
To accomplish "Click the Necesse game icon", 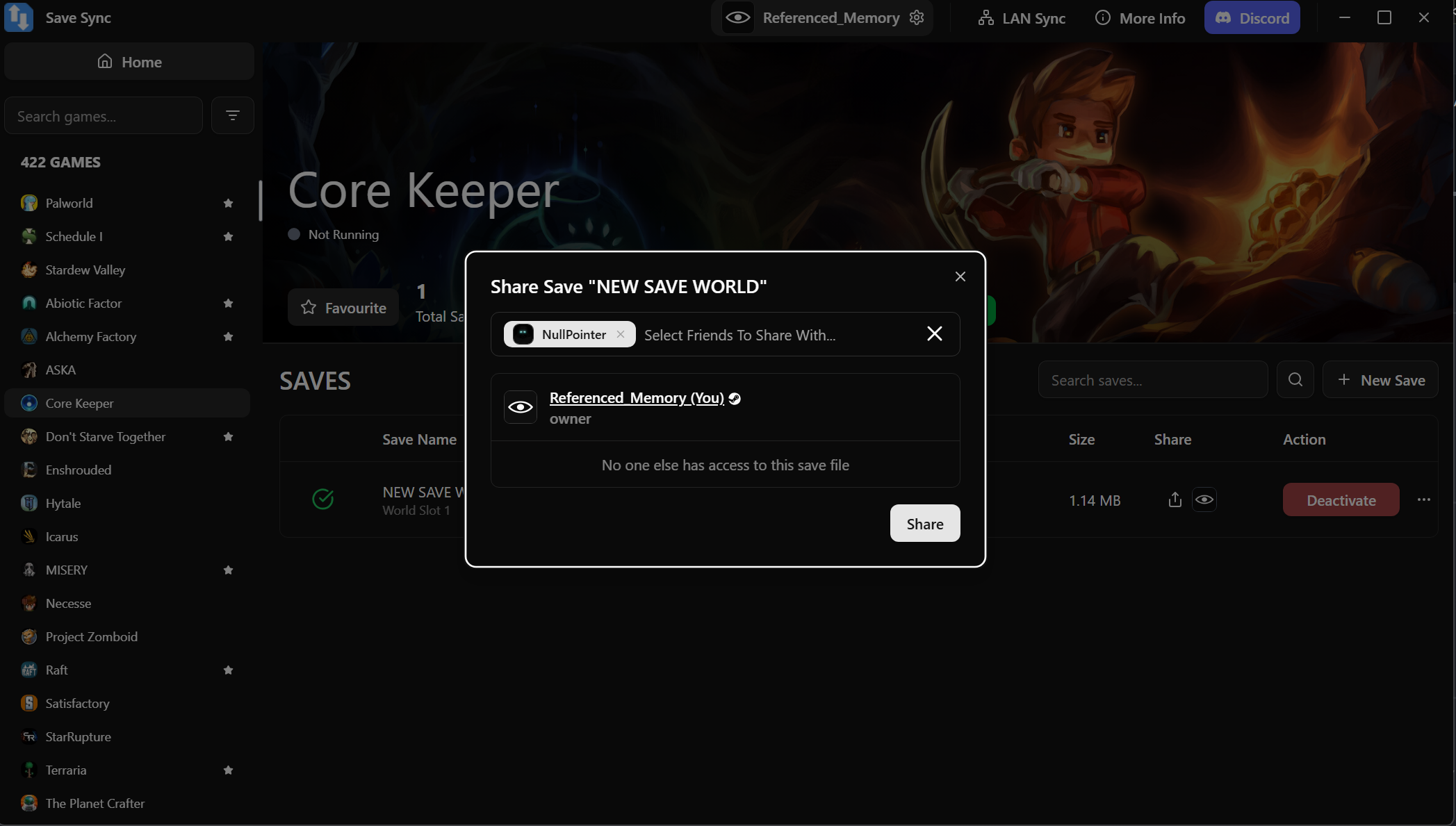I will coord(29,603).
